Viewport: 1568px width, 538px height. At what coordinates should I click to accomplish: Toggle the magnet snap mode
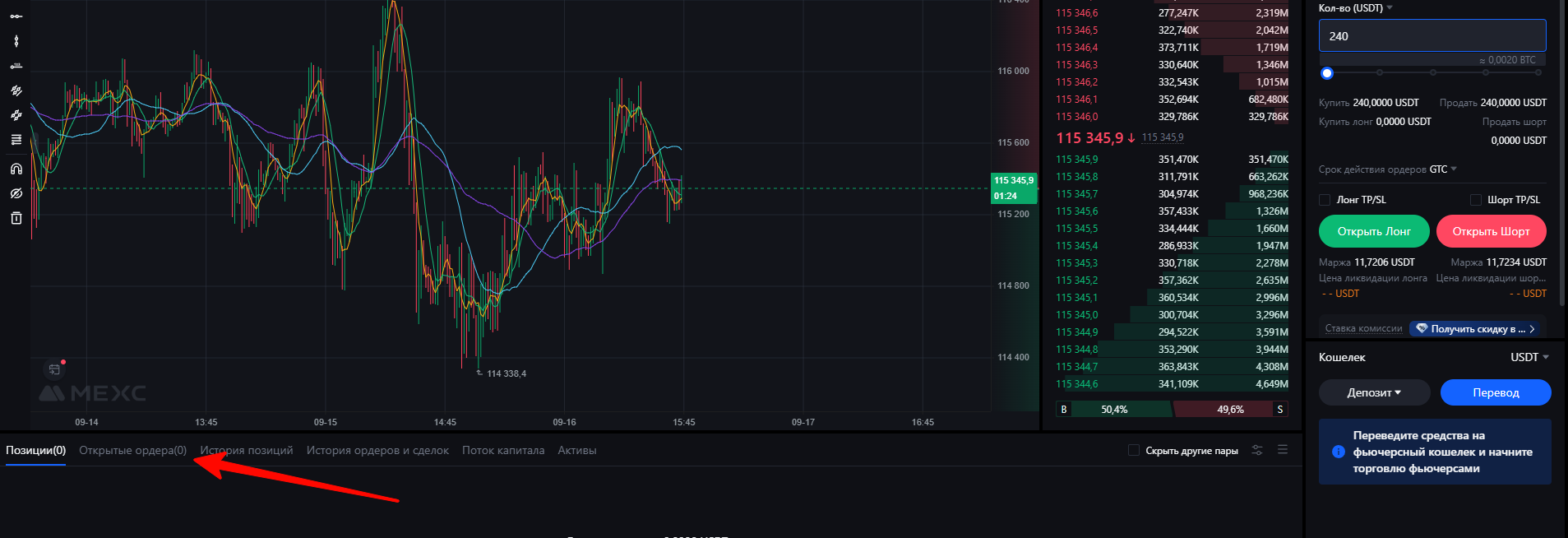16,169
